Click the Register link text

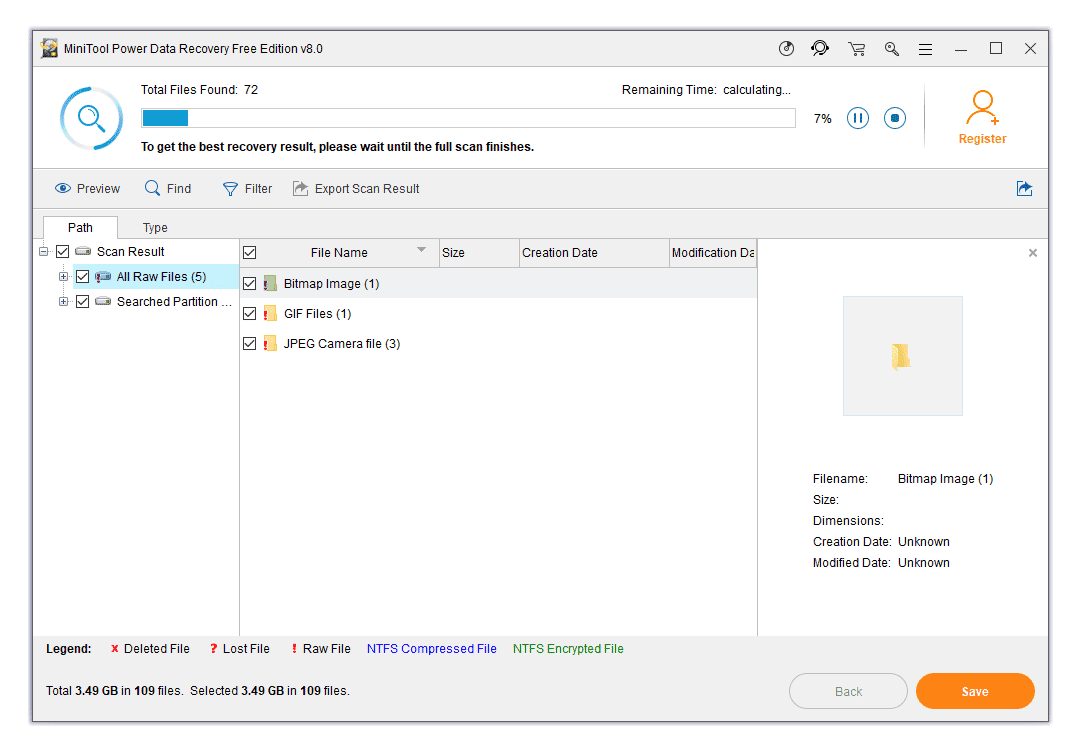pyautogui.click(x=982, y=138)
